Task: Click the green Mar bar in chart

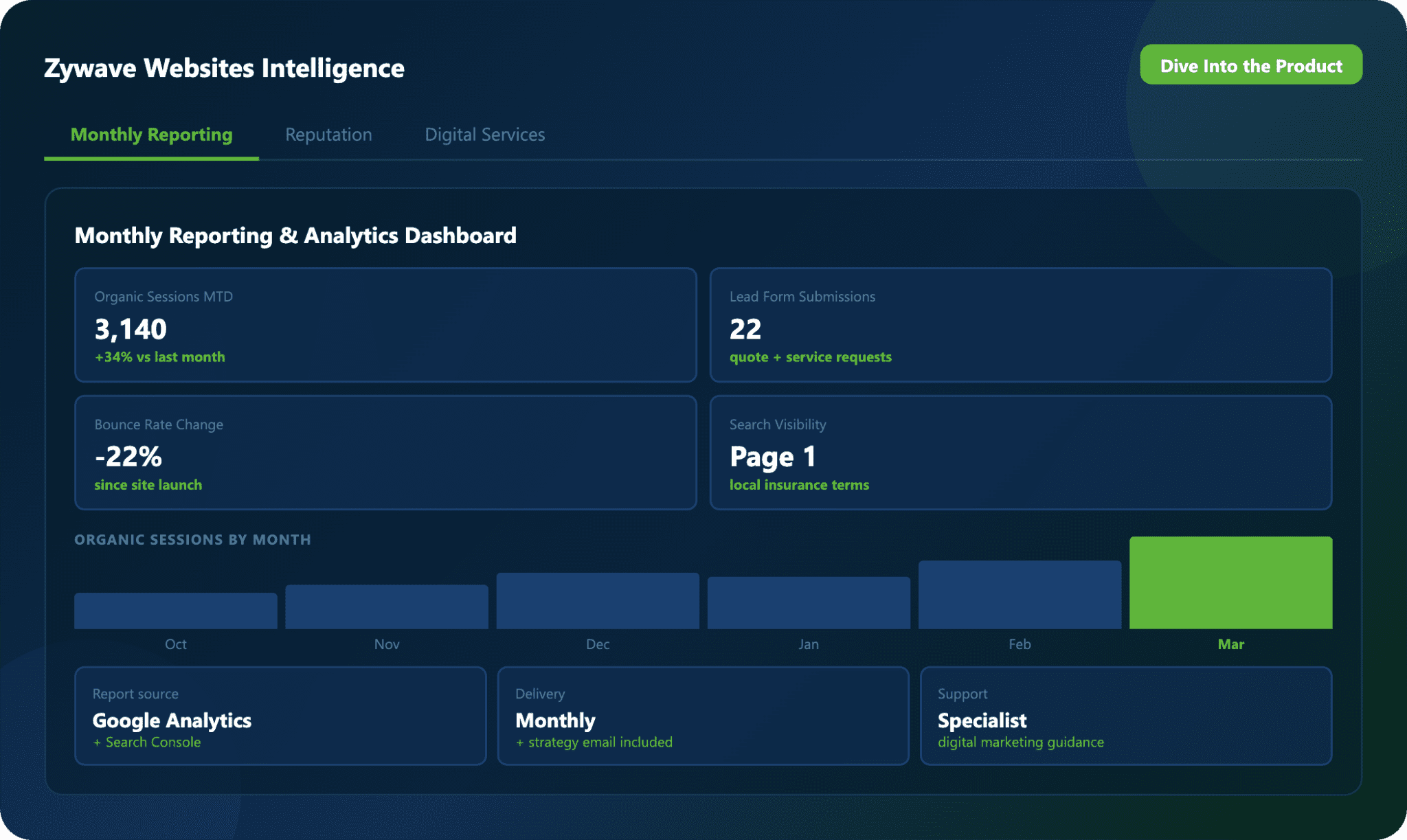Action: 1230,582
